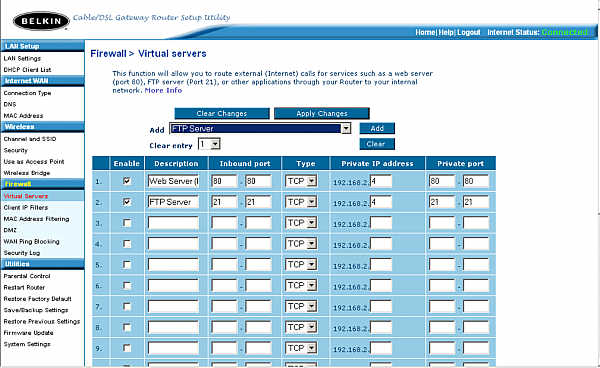Open the Type dropdown in row 6

point(301,285)
